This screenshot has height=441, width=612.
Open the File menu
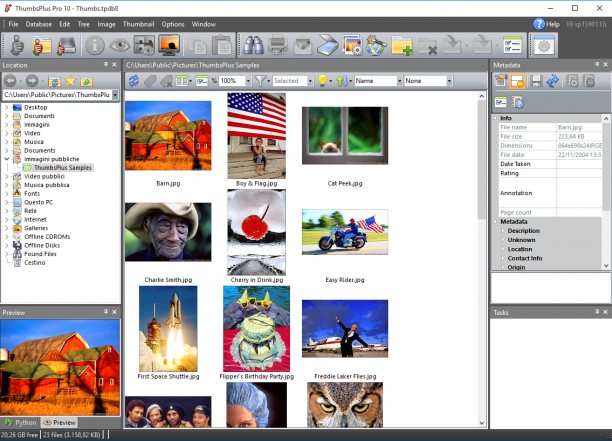coord(13,24)
